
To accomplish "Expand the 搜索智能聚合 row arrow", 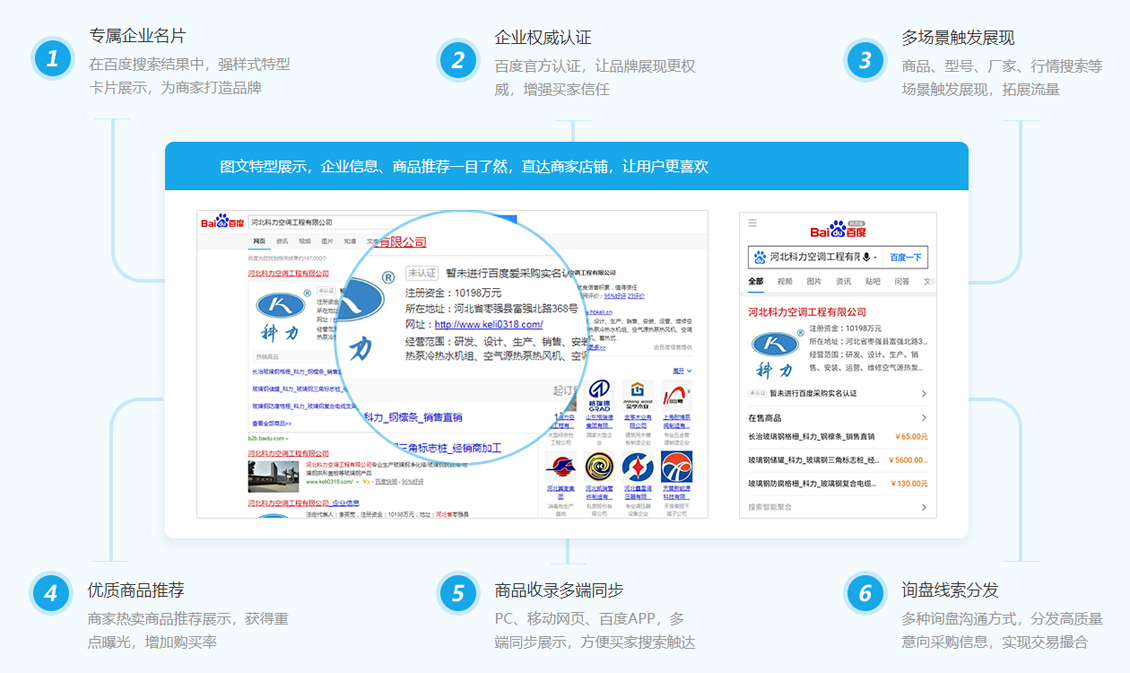I will [923, 507].
